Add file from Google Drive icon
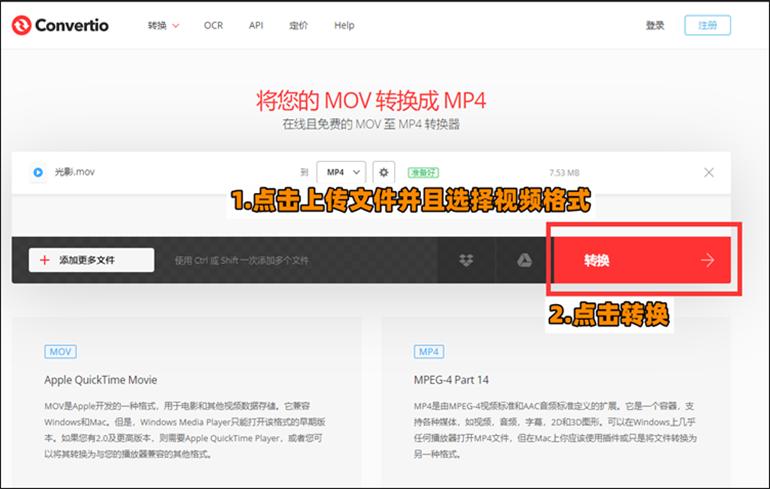The height and width of the screenshot is (489, 770). (524, 260)
